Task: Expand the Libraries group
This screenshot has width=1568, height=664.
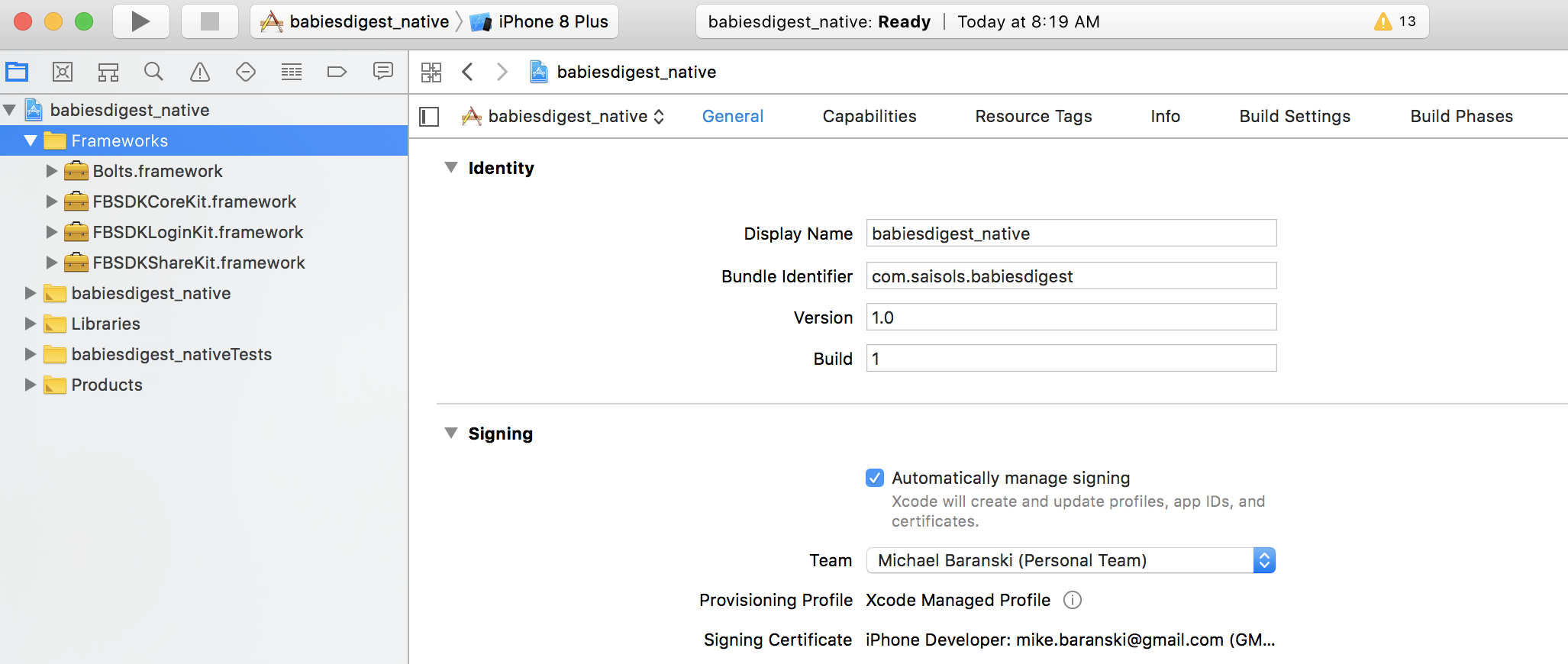Action: click(31, 324)
